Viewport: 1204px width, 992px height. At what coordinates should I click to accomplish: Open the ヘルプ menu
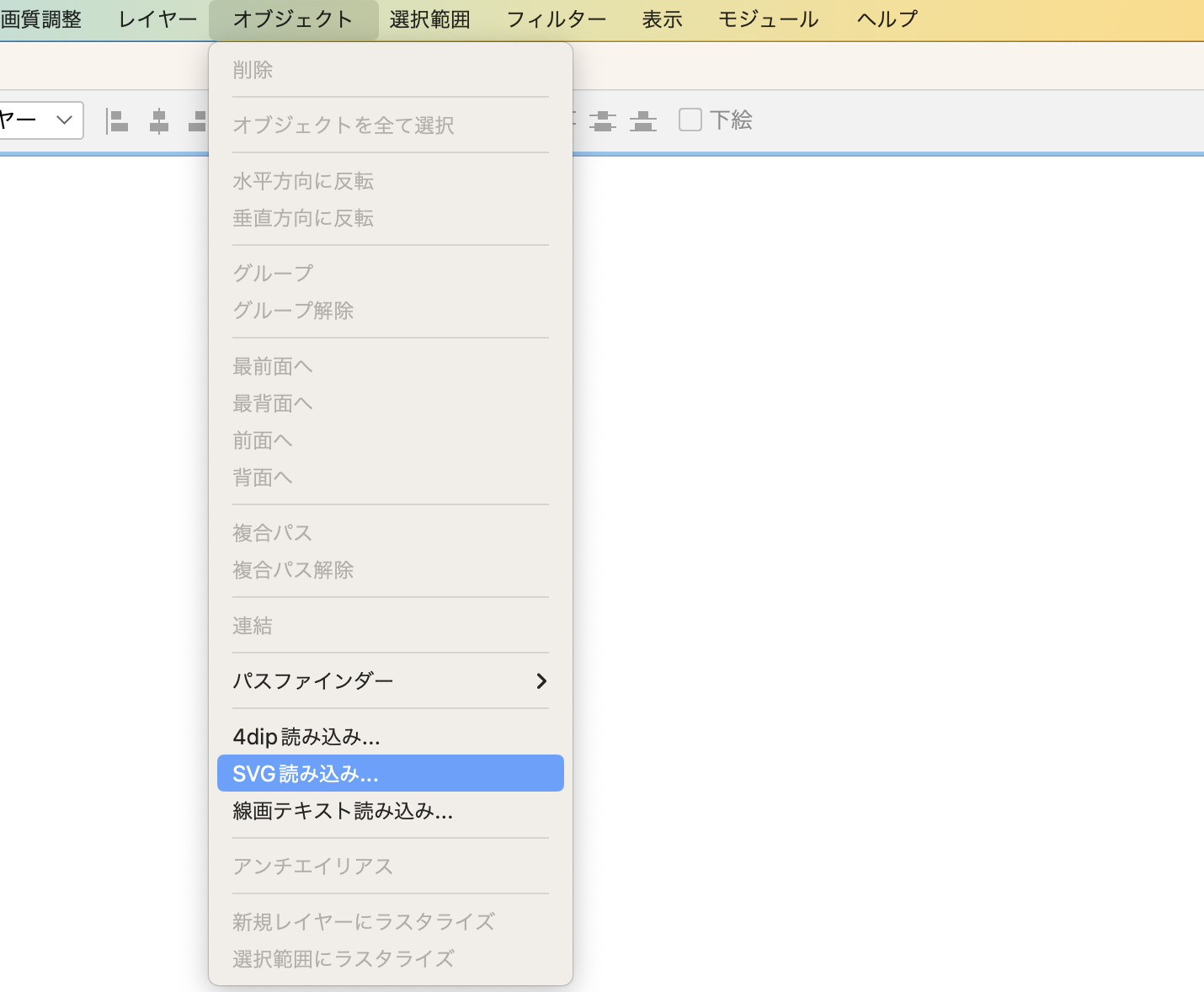tap(887, 19)
